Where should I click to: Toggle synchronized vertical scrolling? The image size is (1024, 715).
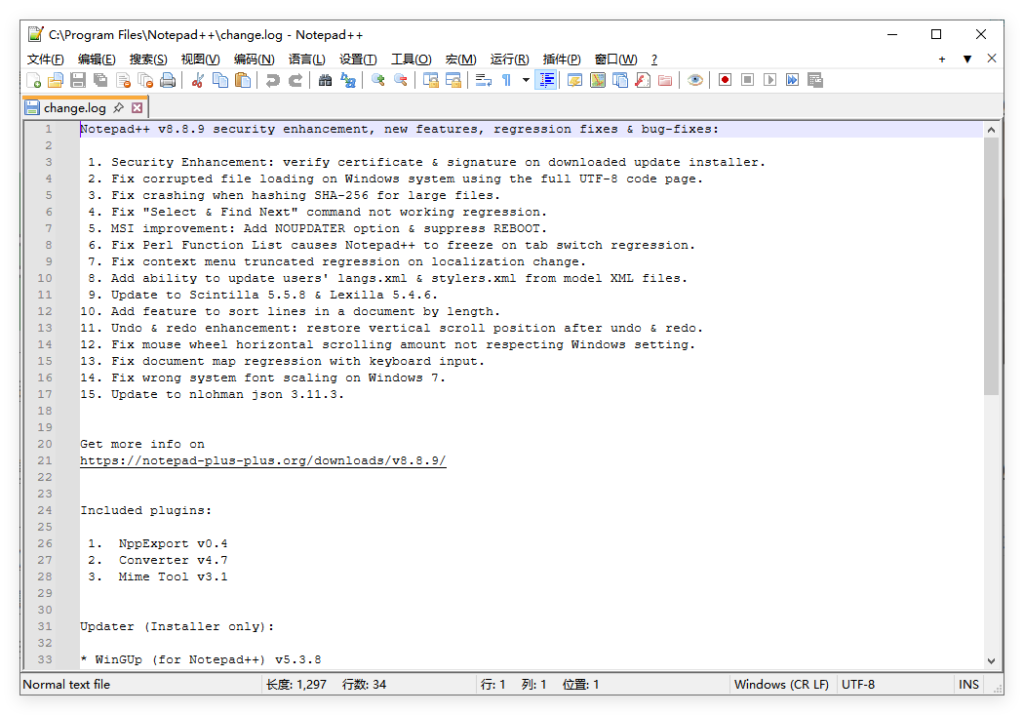click(x=430, y=80)
